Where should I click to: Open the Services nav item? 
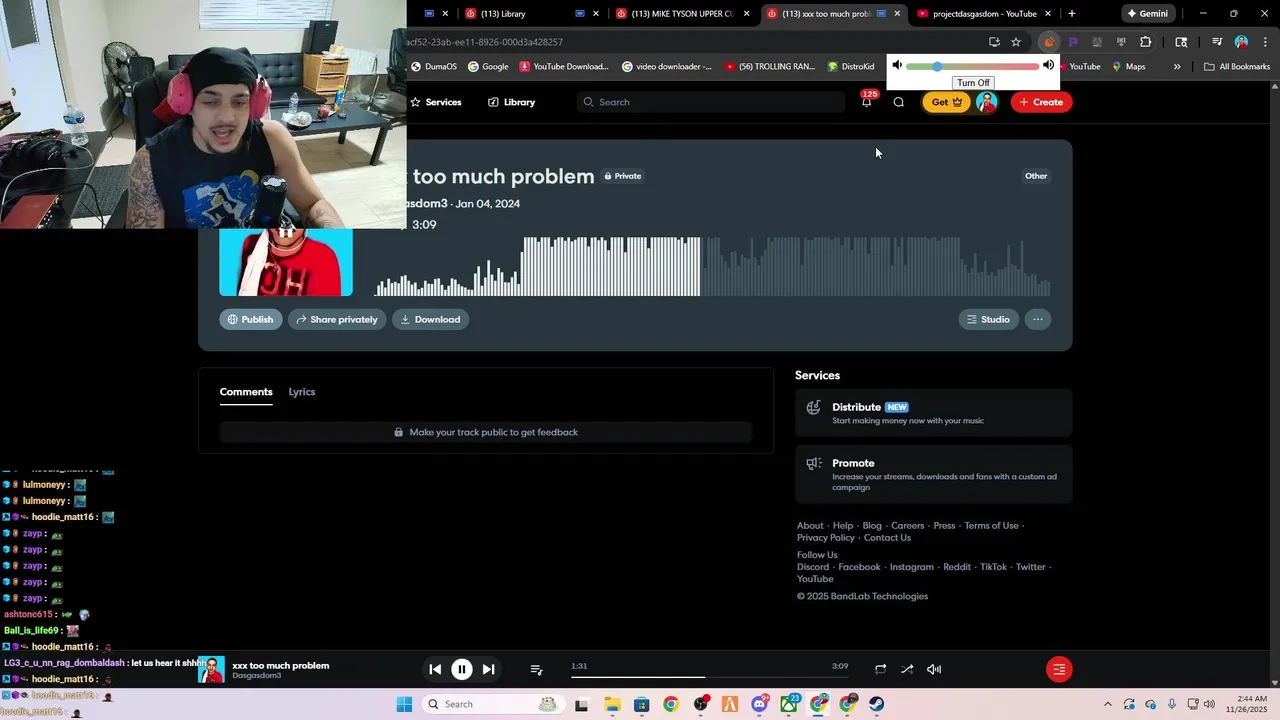pyautogui.click(x=436, y=102)
